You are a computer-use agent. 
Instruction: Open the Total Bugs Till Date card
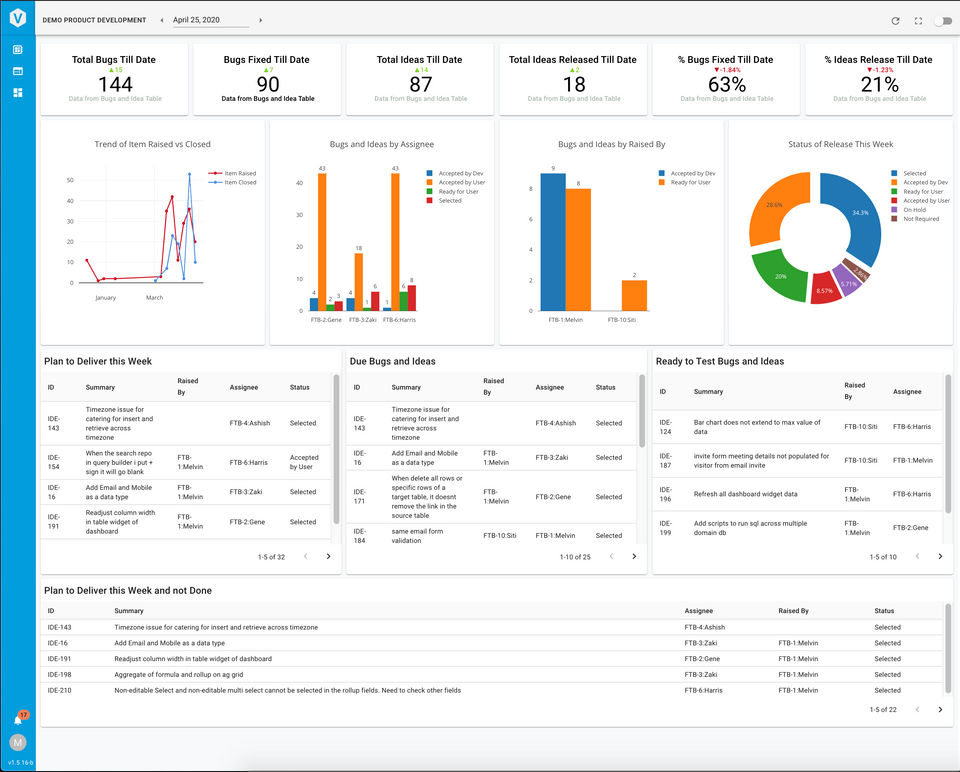[114, 79]
